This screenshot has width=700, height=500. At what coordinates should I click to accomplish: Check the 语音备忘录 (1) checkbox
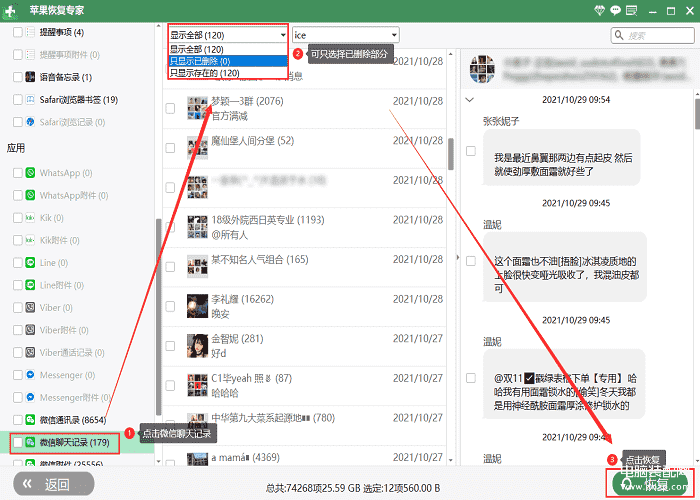pos(18,77)
